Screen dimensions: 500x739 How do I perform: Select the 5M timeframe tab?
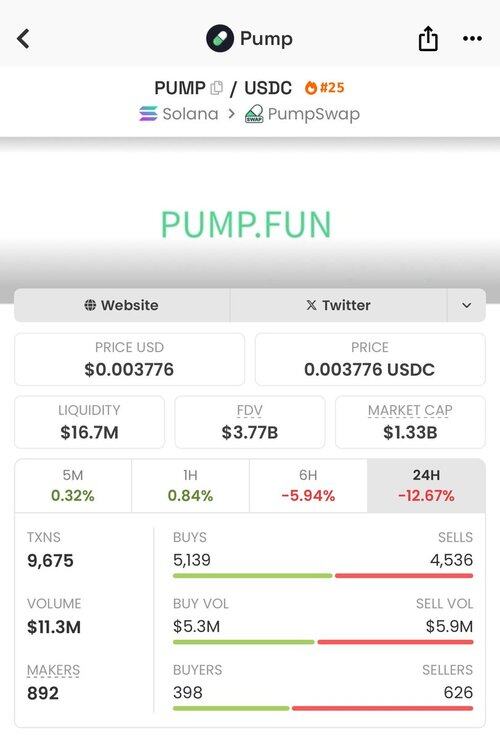click(73, 485)
